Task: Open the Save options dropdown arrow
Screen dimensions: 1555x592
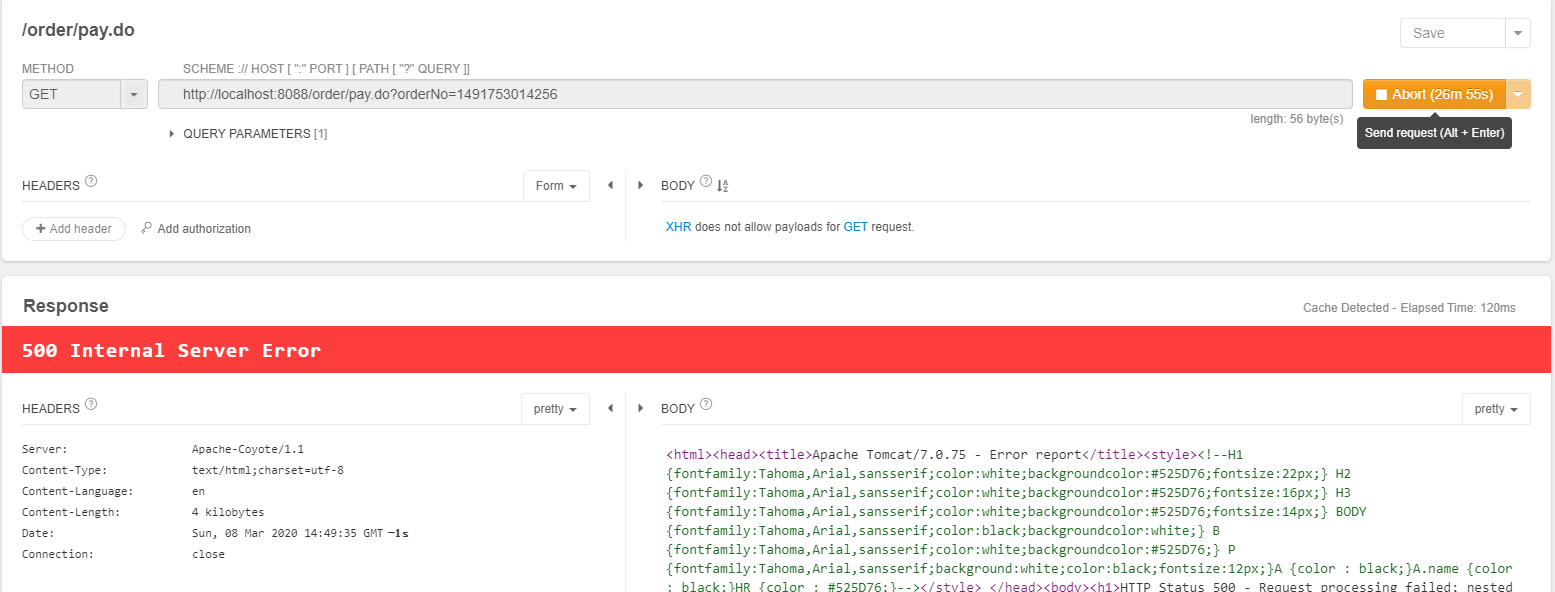Action: tap(1518, 33)
